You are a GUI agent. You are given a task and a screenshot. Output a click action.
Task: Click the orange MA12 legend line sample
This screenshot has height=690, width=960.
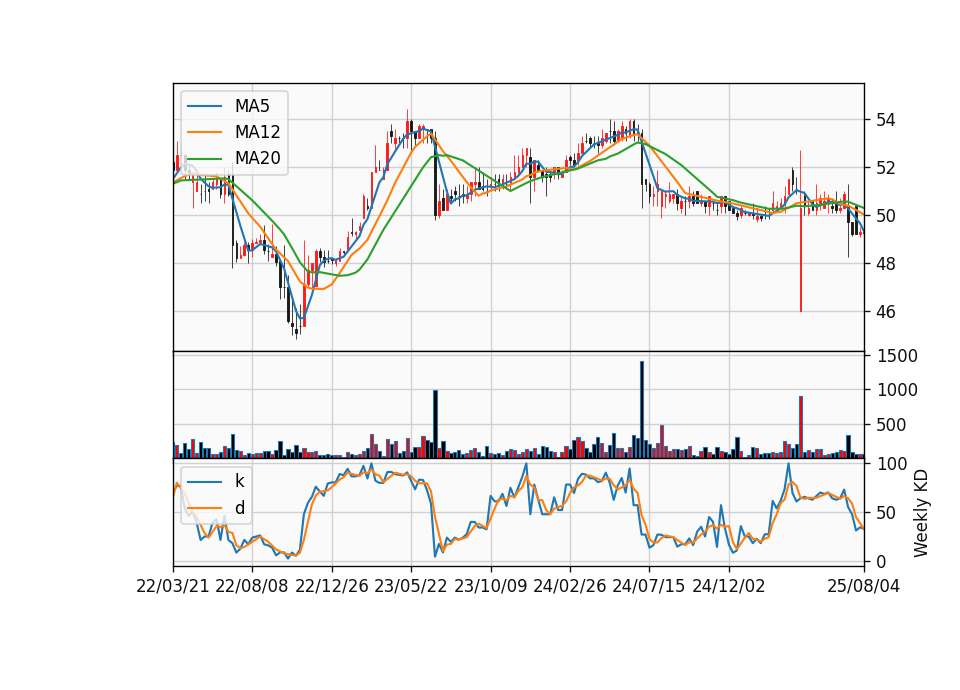(x=204, y=132)
